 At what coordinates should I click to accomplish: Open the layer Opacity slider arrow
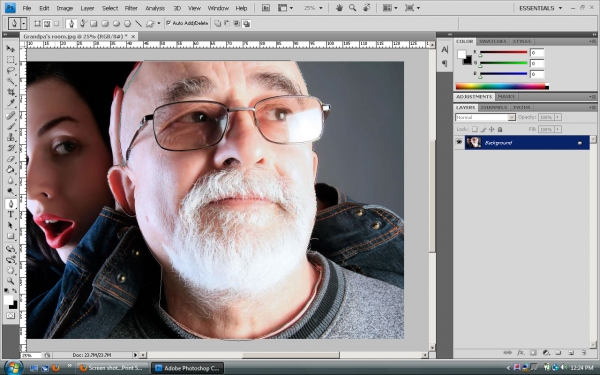tap(558, 117)
